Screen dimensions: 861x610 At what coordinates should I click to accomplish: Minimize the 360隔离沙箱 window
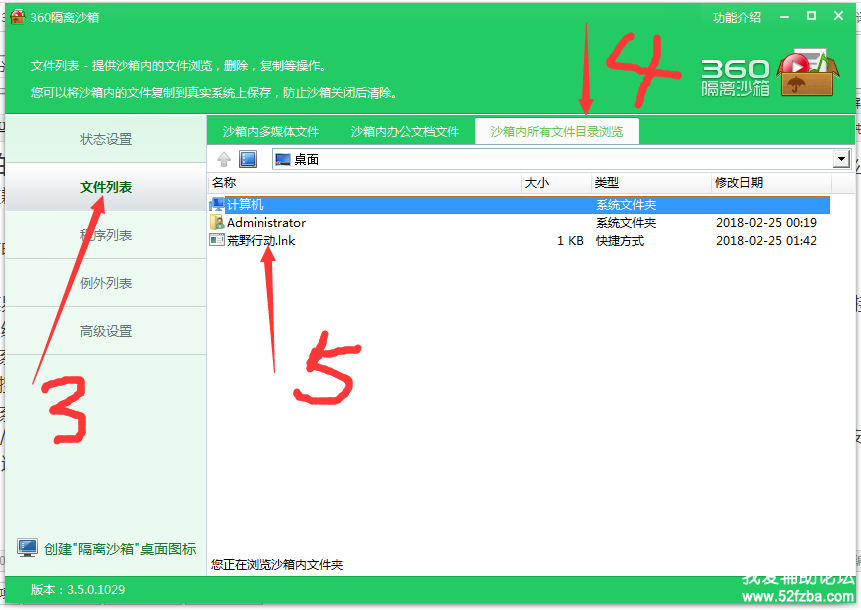pos(784,17)
